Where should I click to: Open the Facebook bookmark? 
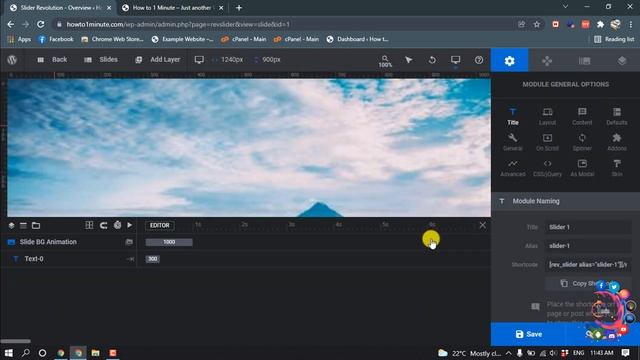pyautogui.click(x=56, y=39)
